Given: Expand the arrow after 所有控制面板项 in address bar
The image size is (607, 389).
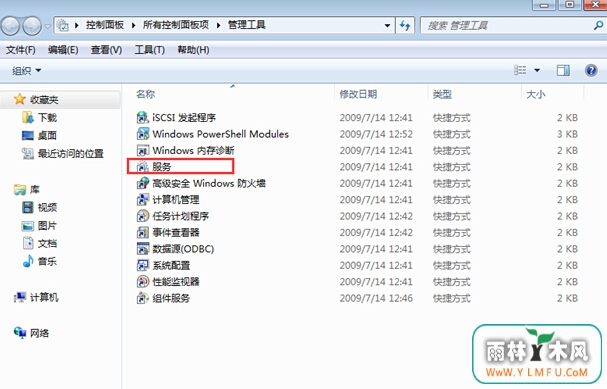Looking at the screenshot, I should [218, 26].
